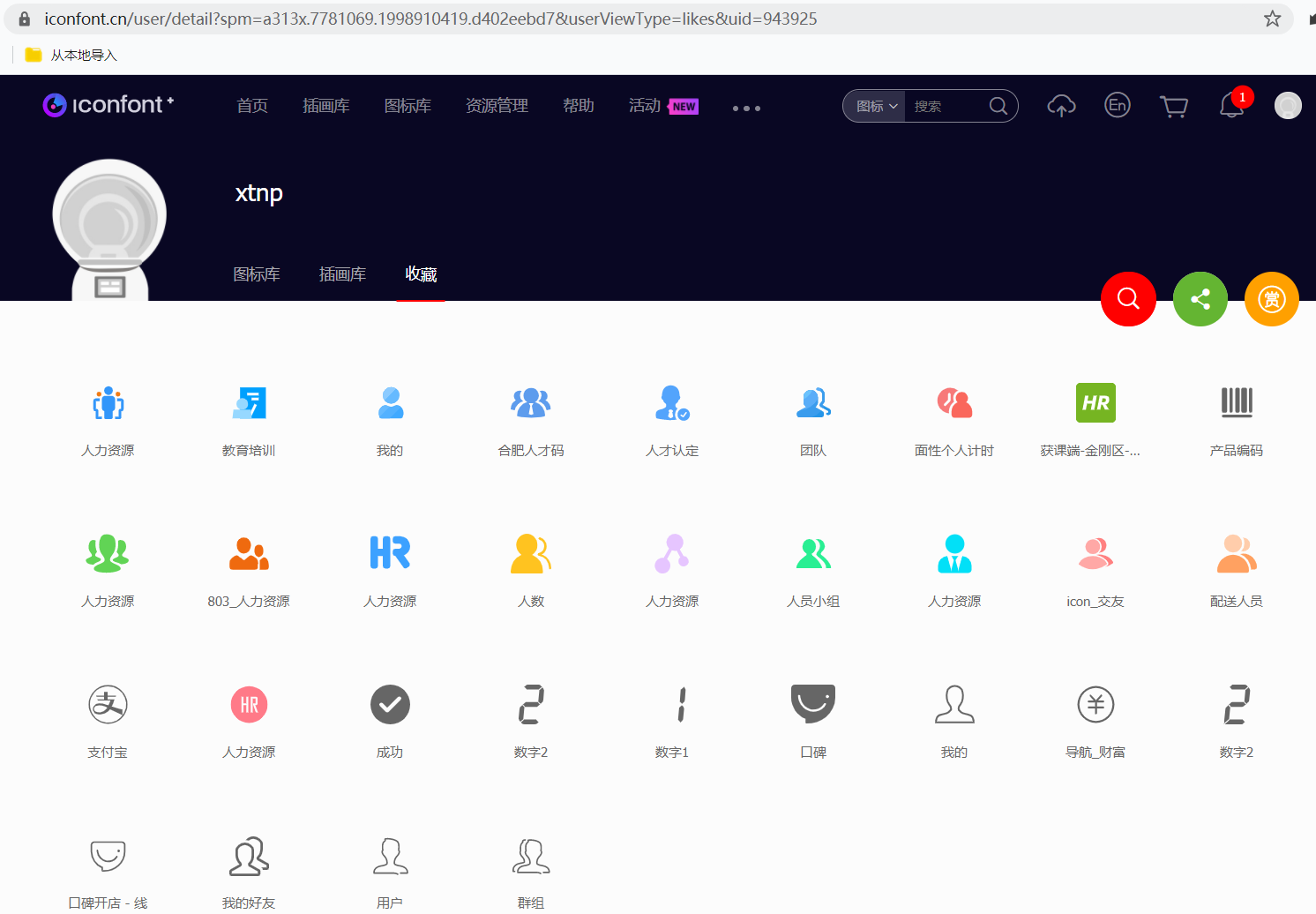The width and height of the screenshot is (1316, 914).
Task: Open the 帮助 menu item
Action: (579, 105)
